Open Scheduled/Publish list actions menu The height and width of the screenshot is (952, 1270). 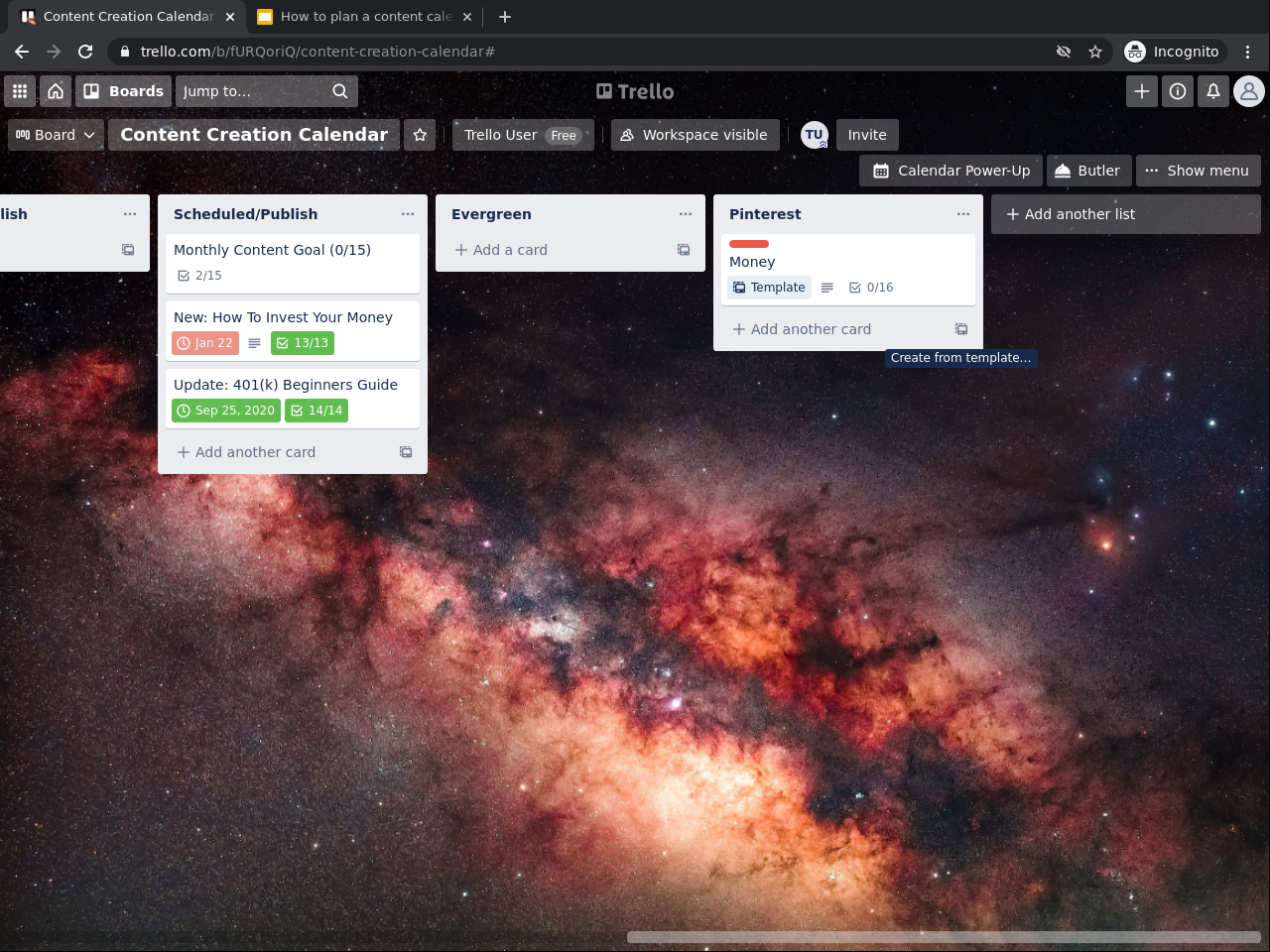408,214
